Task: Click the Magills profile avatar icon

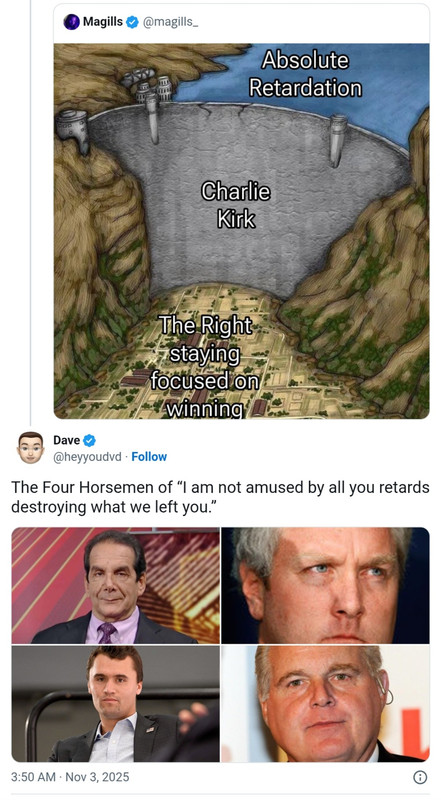Action: [x=71, y=22]
